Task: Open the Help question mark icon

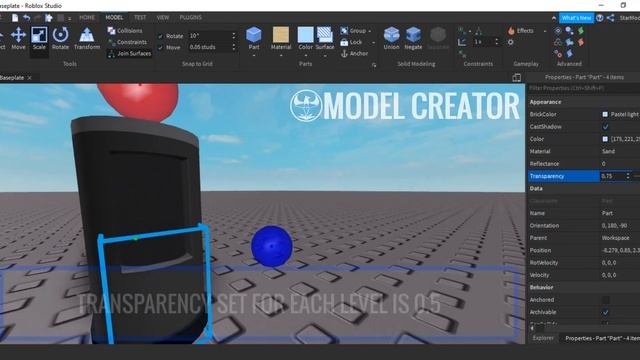Action: click(x=600, y=18)
